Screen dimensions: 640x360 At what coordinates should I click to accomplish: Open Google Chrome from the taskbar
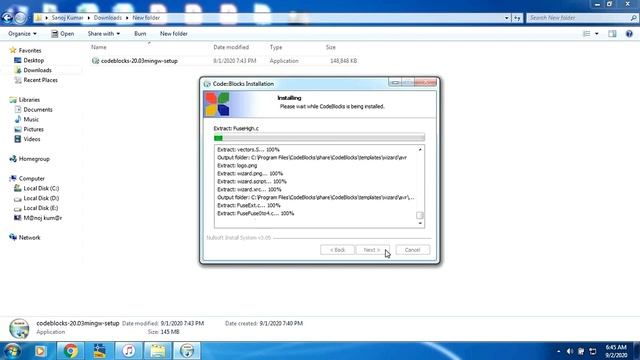(x=70, y=351)
